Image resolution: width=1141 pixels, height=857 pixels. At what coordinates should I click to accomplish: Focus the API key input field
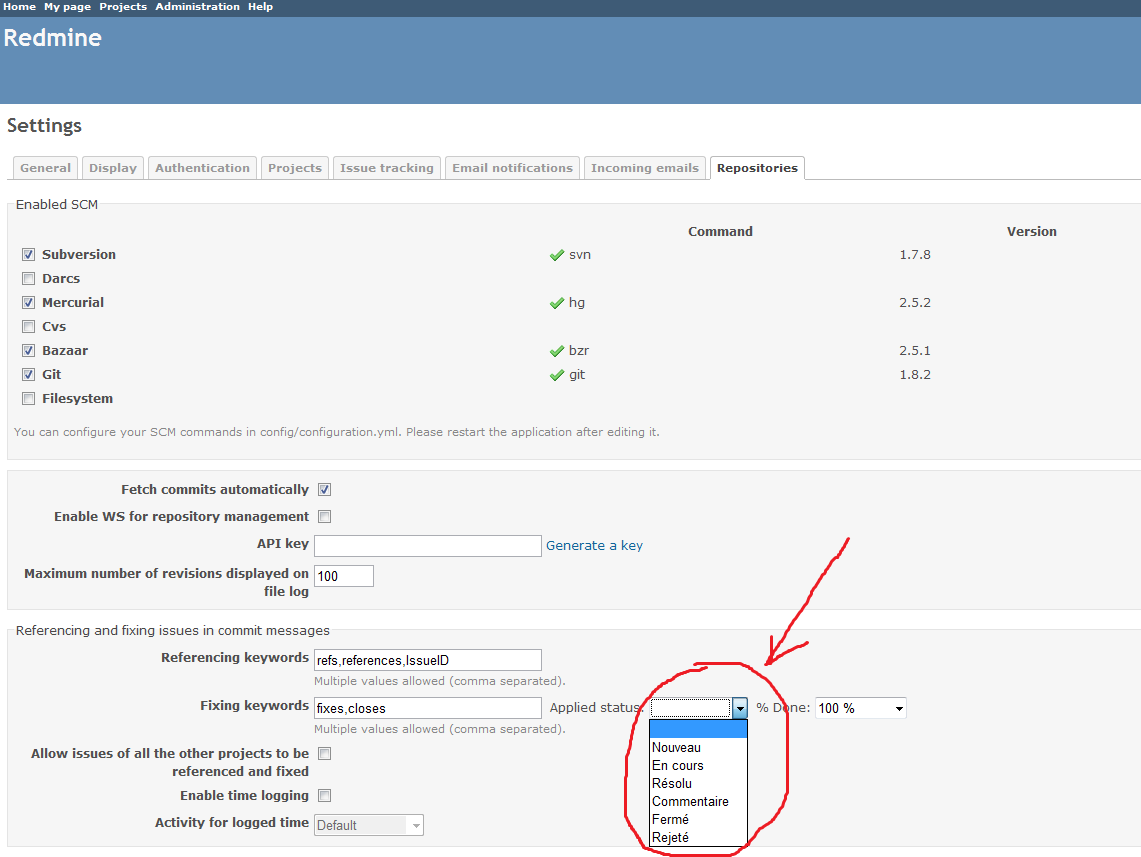click(x=428, y=546)
